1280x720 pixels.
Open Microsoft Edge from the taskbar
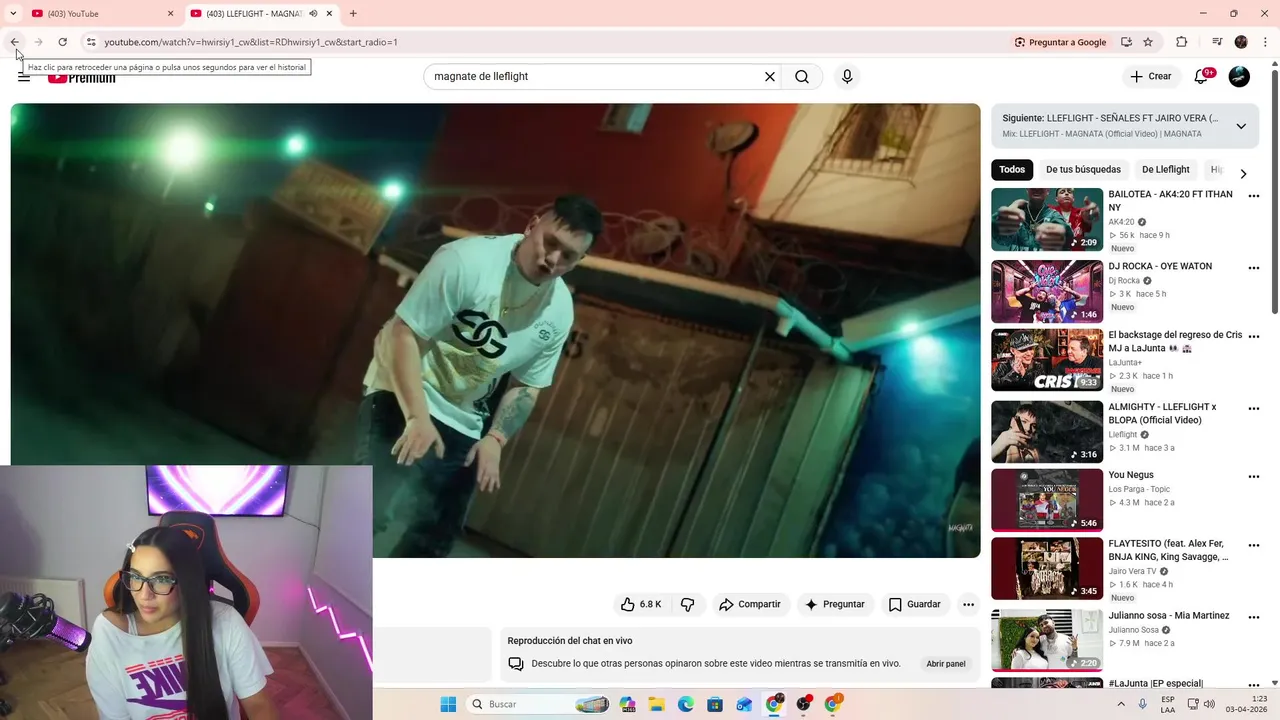pyautogui.click(x=686, y=704)
